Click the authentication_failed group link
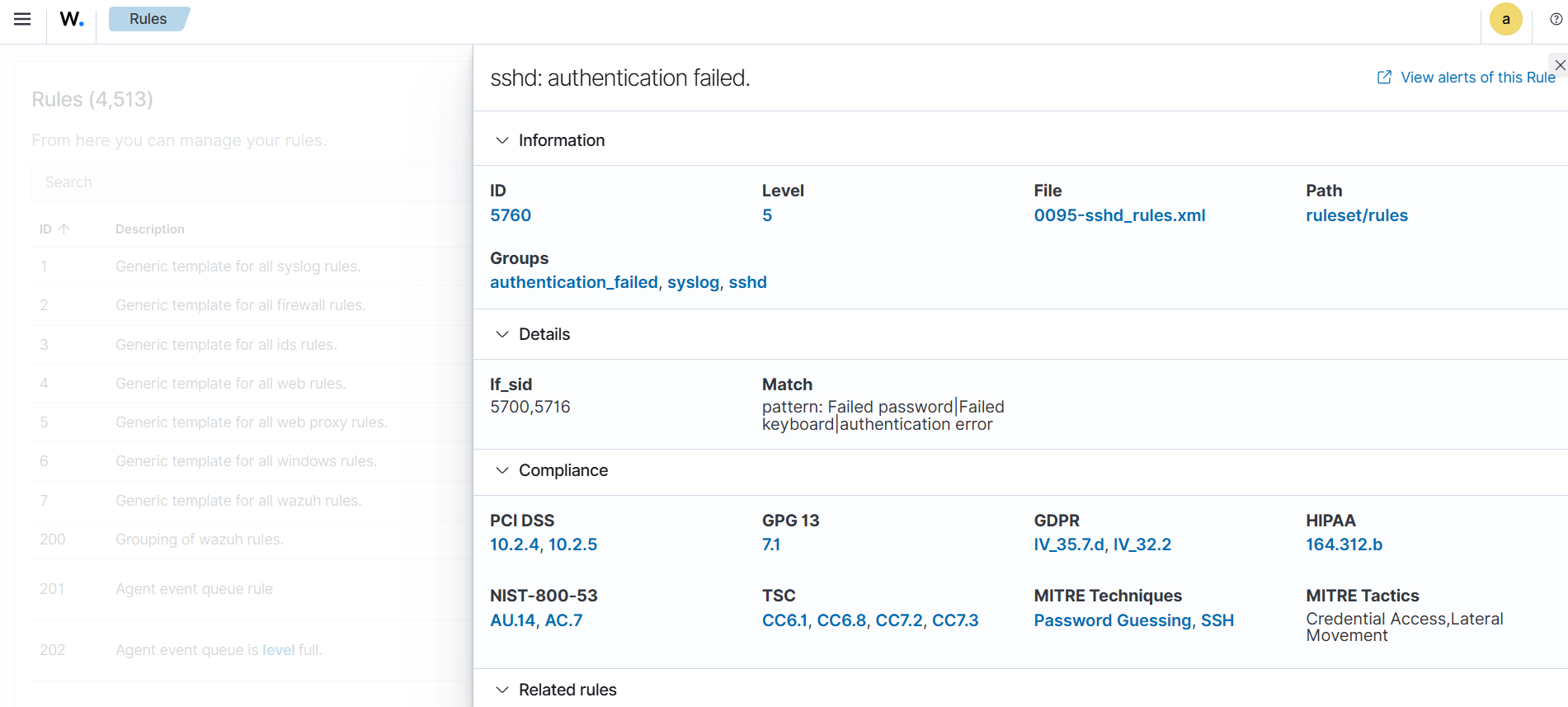Screen dimensions: 1568x707 (573, 282)
